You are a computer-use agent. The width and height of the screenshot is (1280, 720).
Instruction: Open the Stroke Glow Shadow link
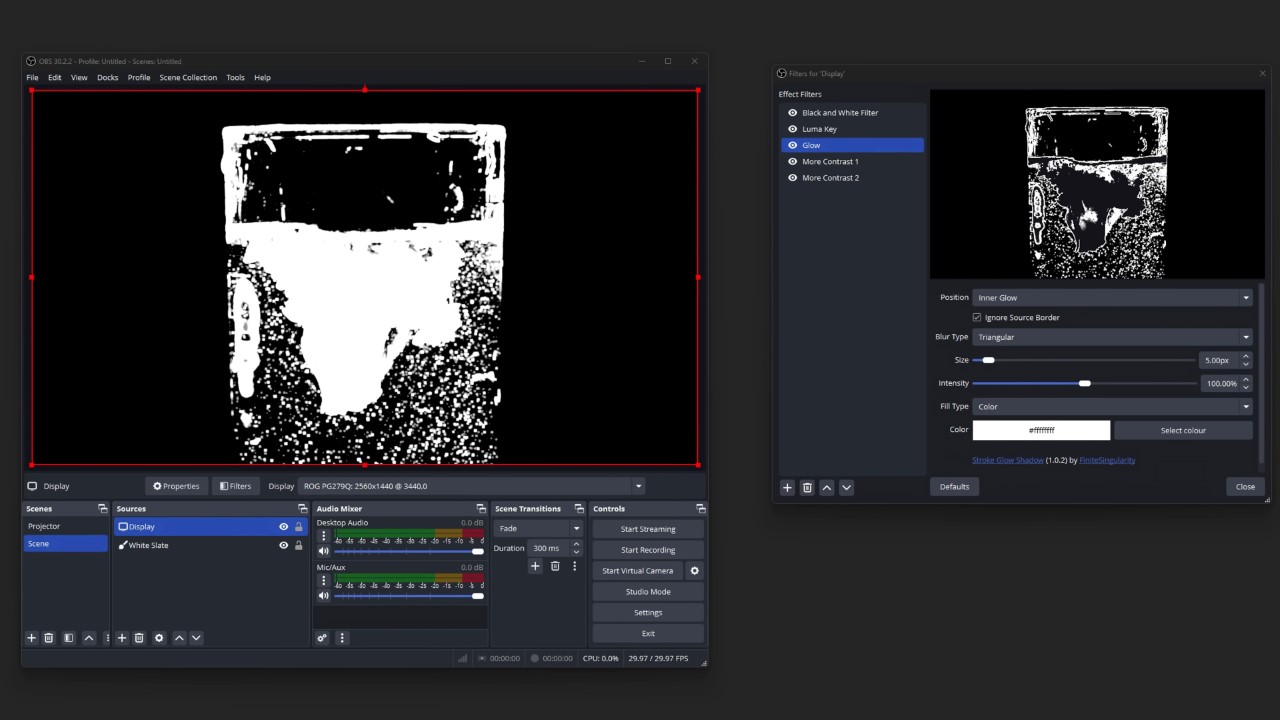tap(1007, 460)
